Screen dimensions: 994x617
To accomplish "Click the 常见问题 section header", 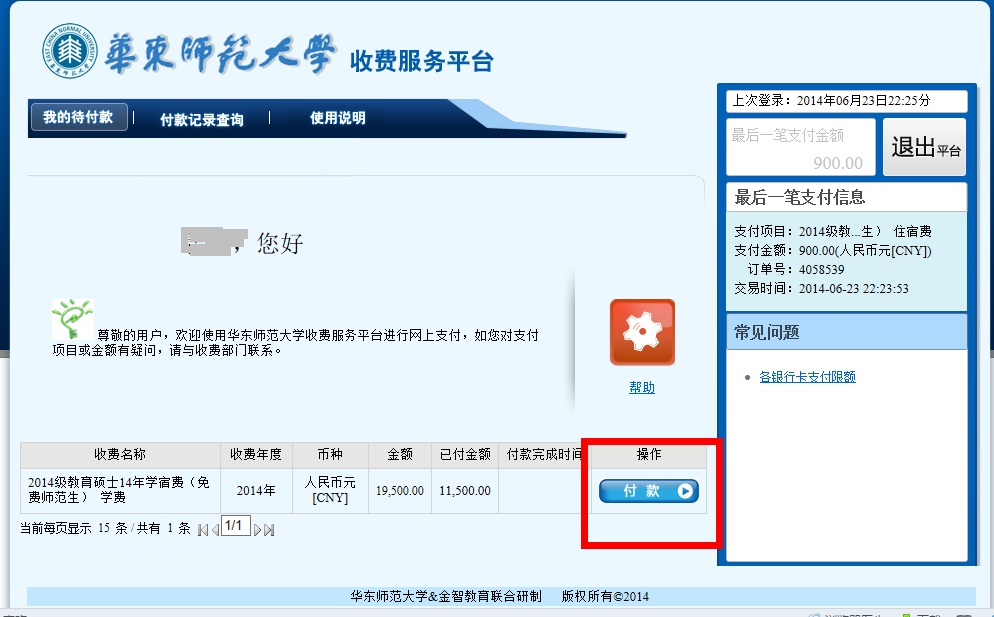I will coord(846,332).
